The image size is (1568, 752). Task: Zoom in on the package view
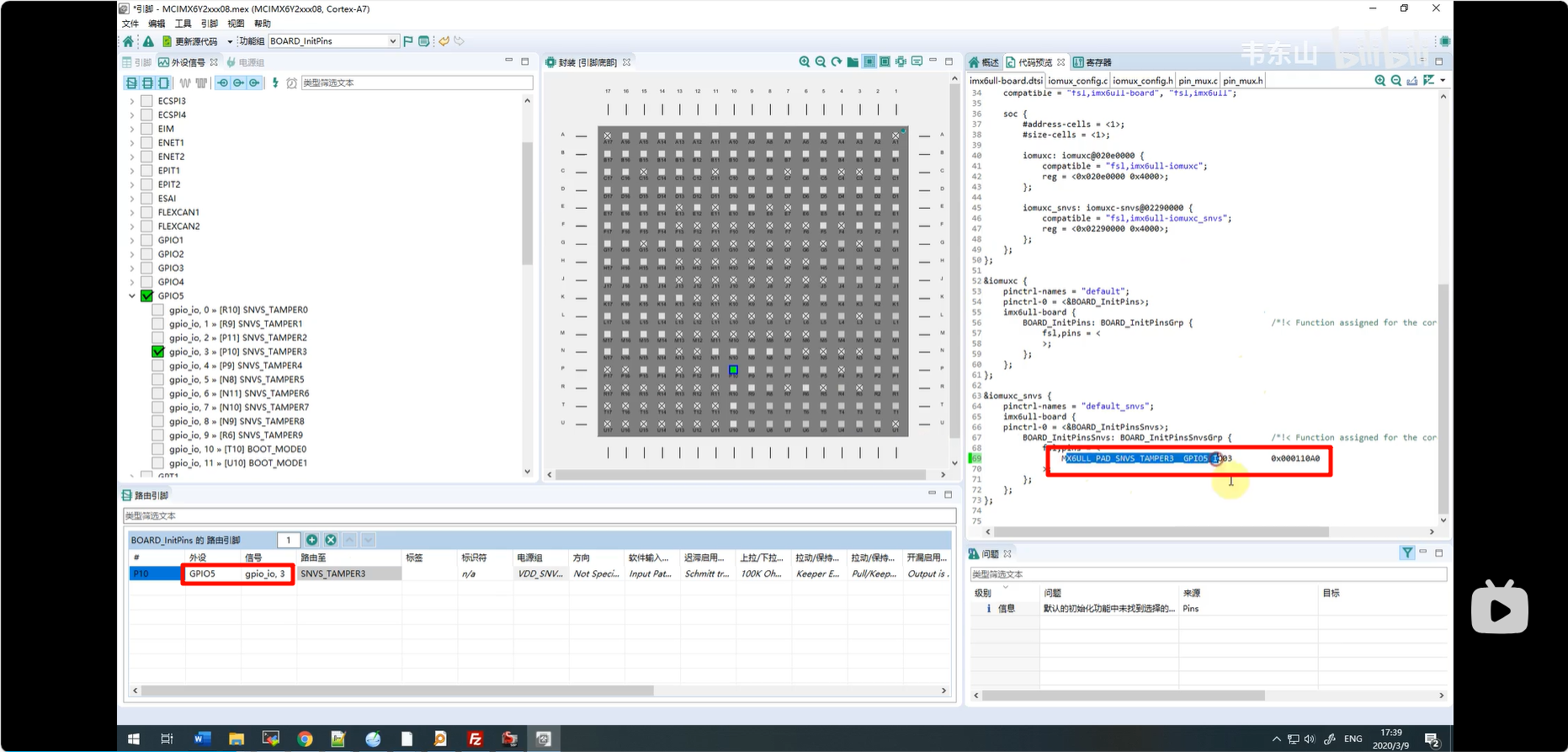[x=805, y=61]
